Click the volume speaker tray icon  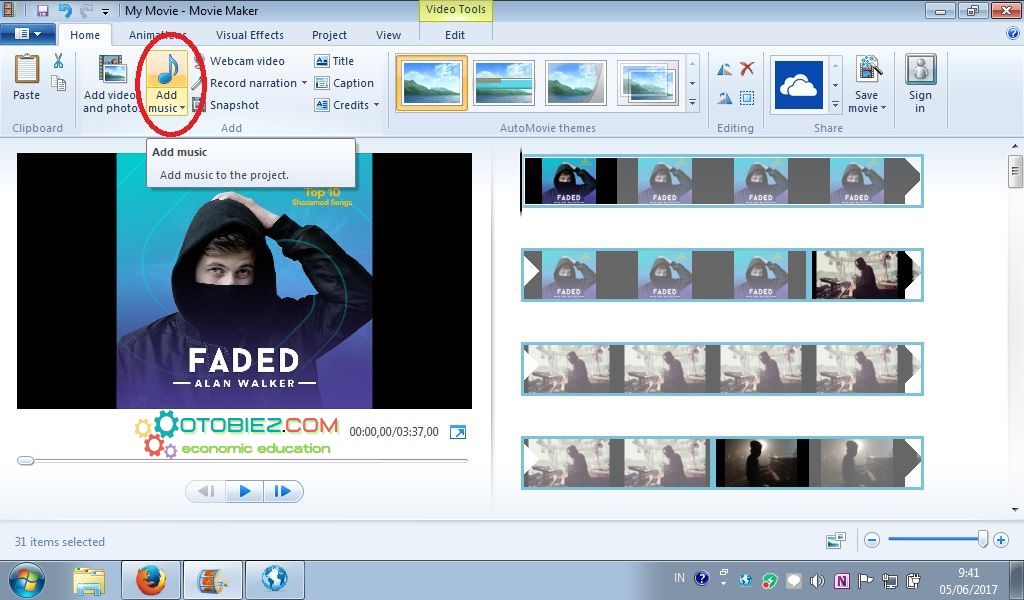point(817,580)
